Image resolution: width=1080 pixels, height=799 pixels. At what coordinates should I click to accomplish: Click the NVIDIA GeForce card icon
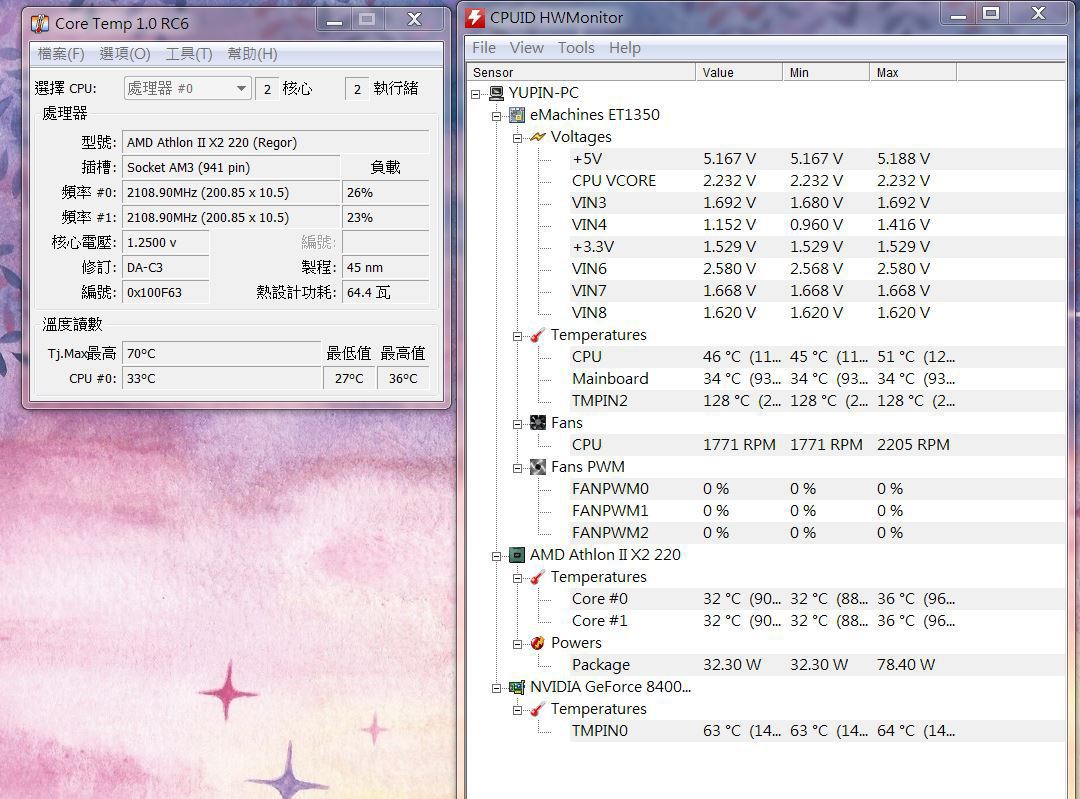pos(517,687)
